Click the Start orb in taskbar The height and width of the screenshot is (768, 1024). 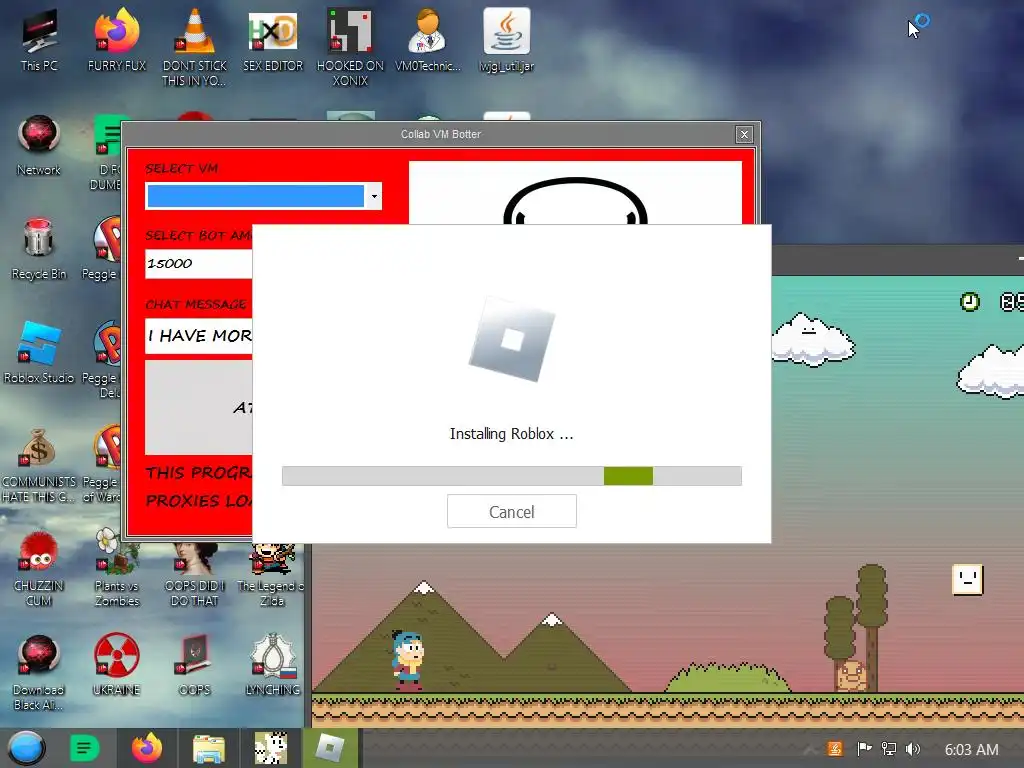coord(26,748)
